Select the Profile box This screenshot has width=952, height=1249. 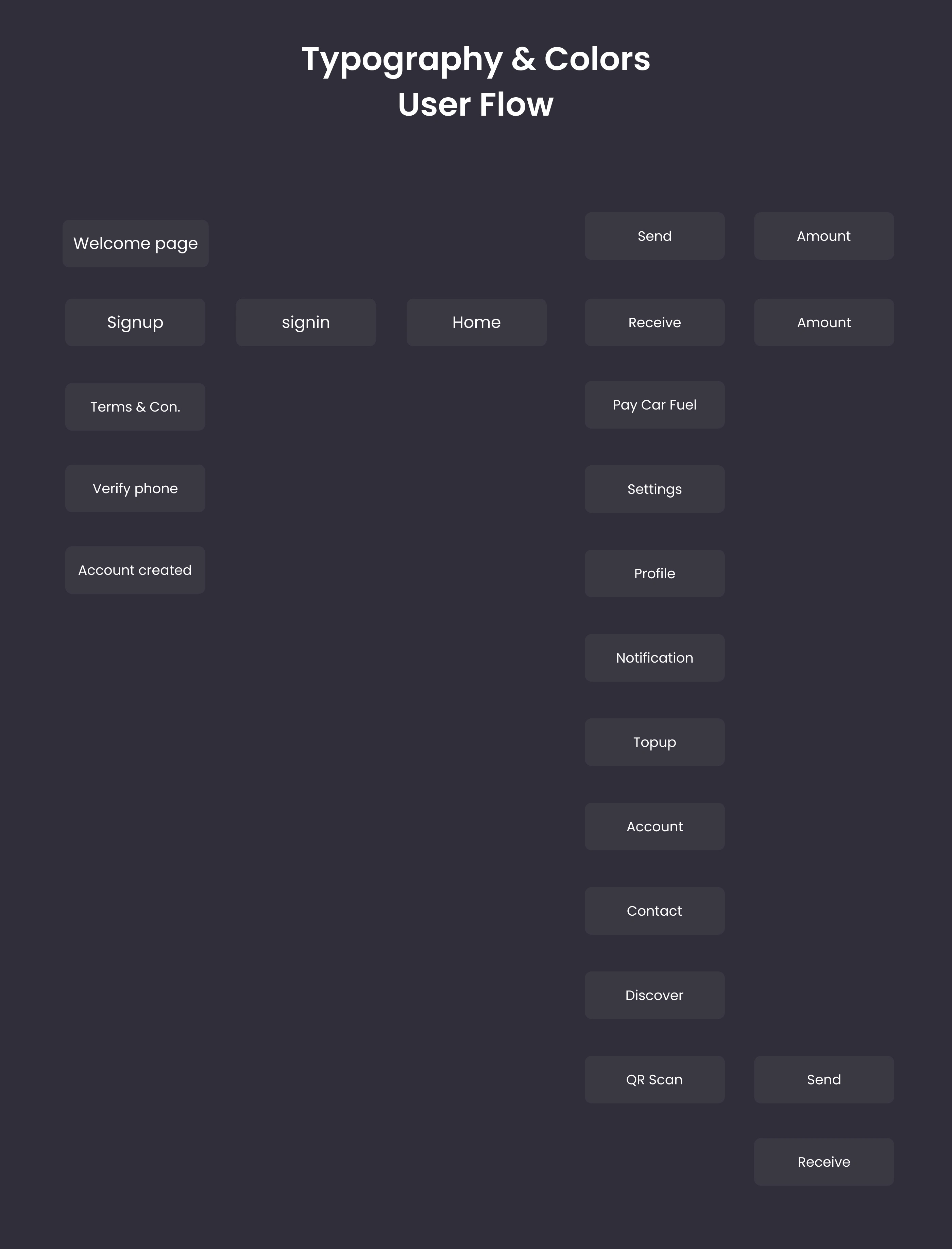[x=654, y=573]
